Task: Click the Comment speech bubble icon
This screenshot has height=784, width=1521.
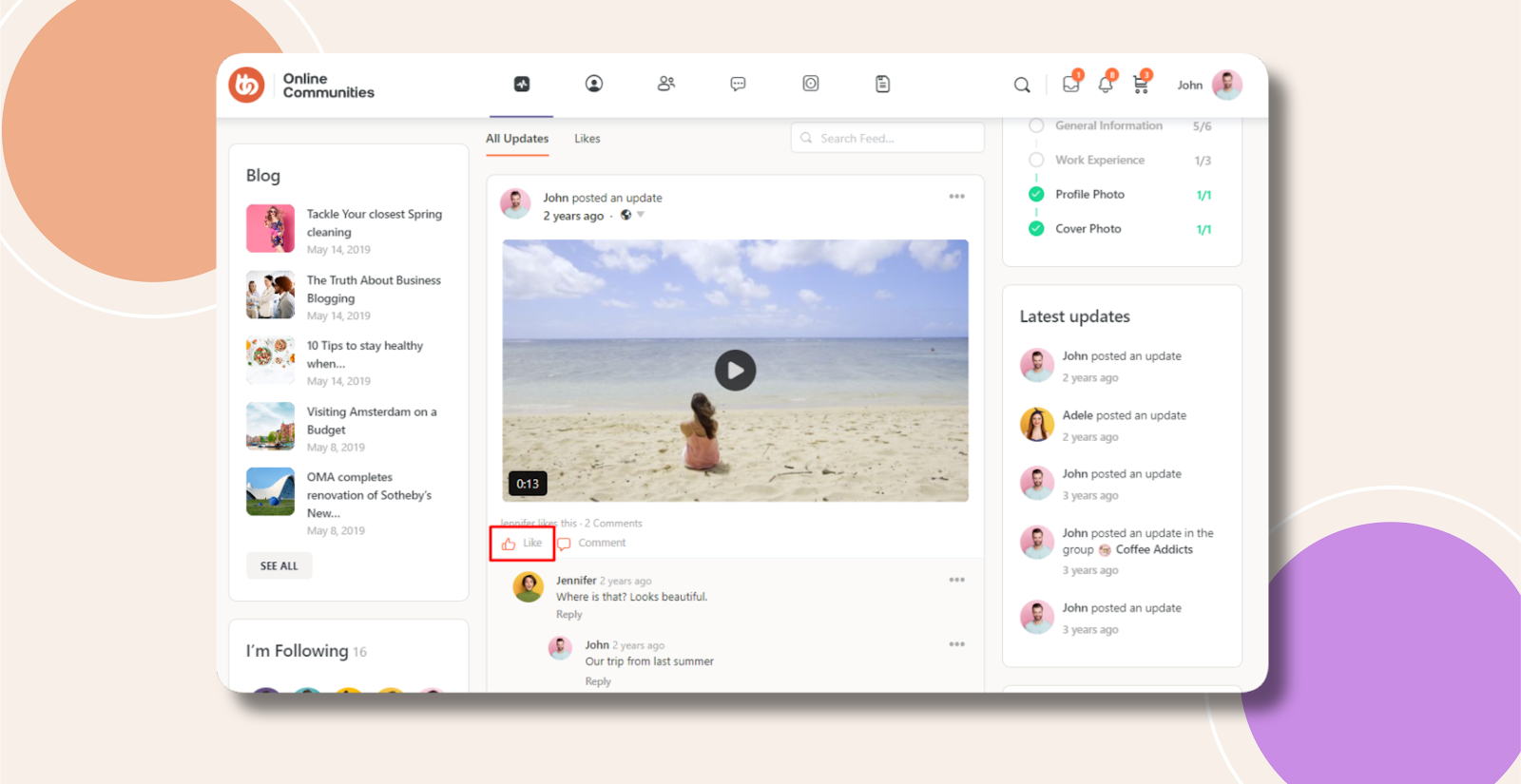Action: [564, 544]
